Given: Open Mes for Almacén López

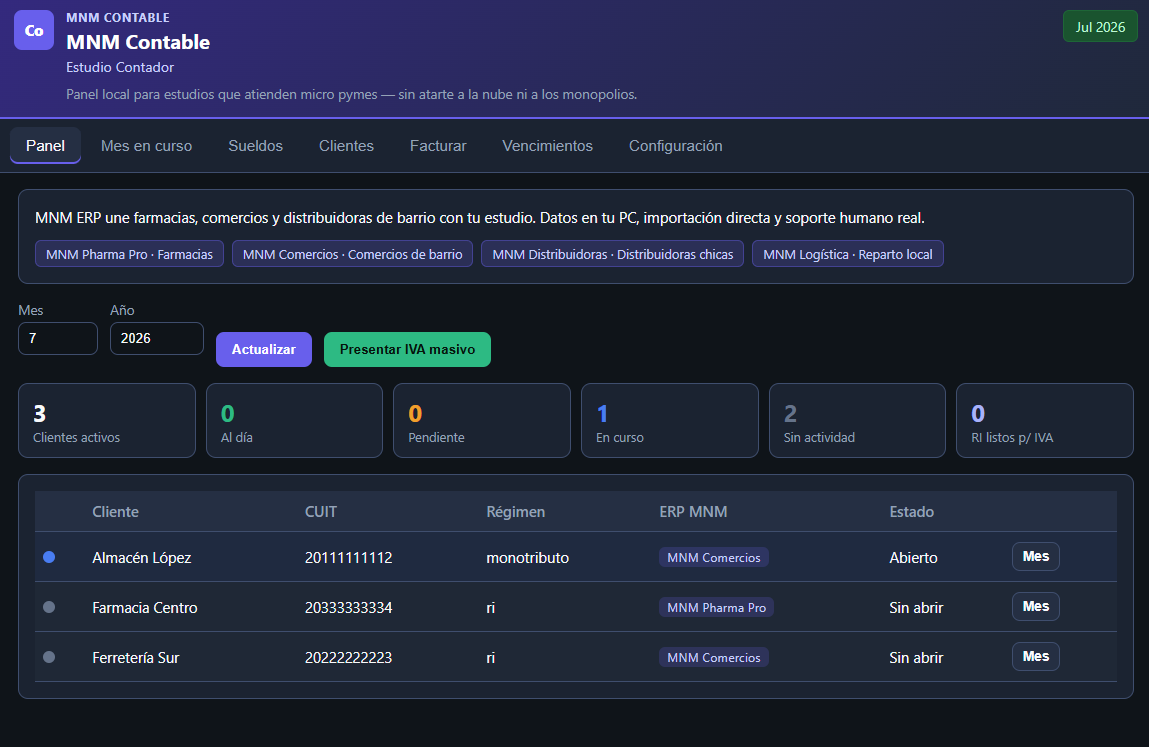Looking at the screenshot, I should tap(1035, 556).
